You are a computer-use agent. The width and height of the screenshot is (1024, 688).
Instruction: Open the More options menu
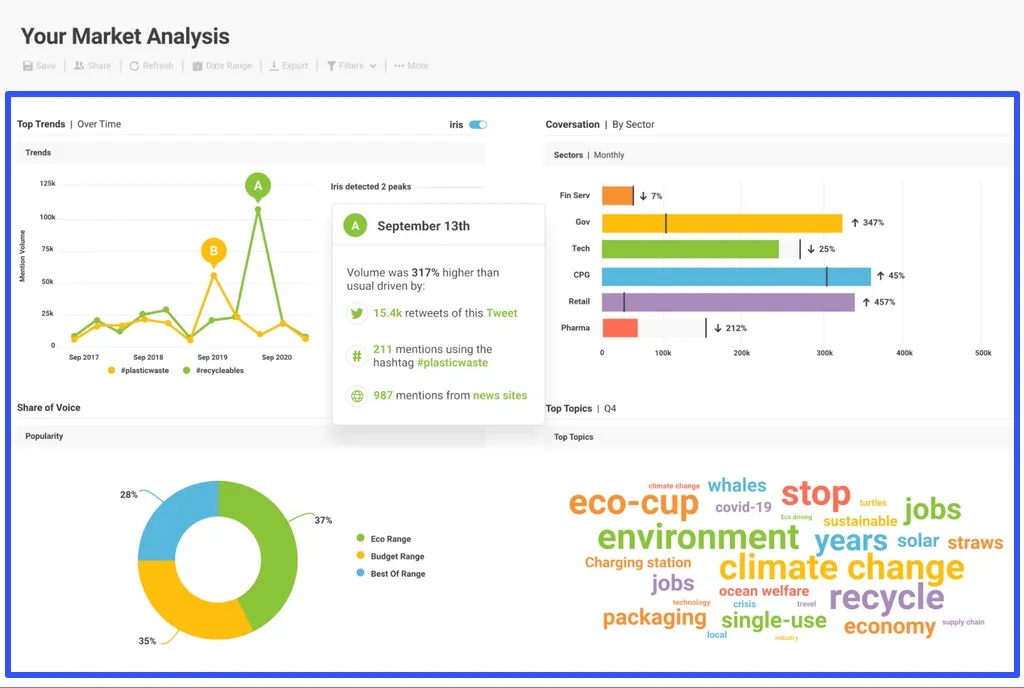pos(410,66)
